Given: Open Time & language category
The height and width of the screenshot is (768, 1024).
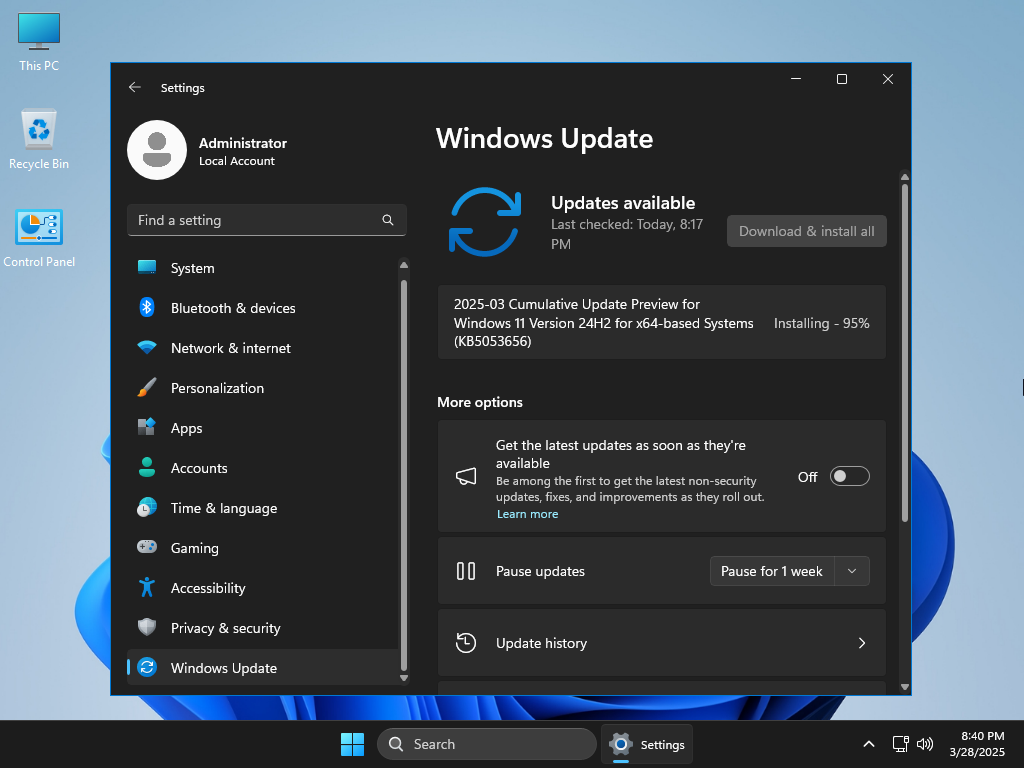Looking at the screenshot, I should click(x=263, y=507).
